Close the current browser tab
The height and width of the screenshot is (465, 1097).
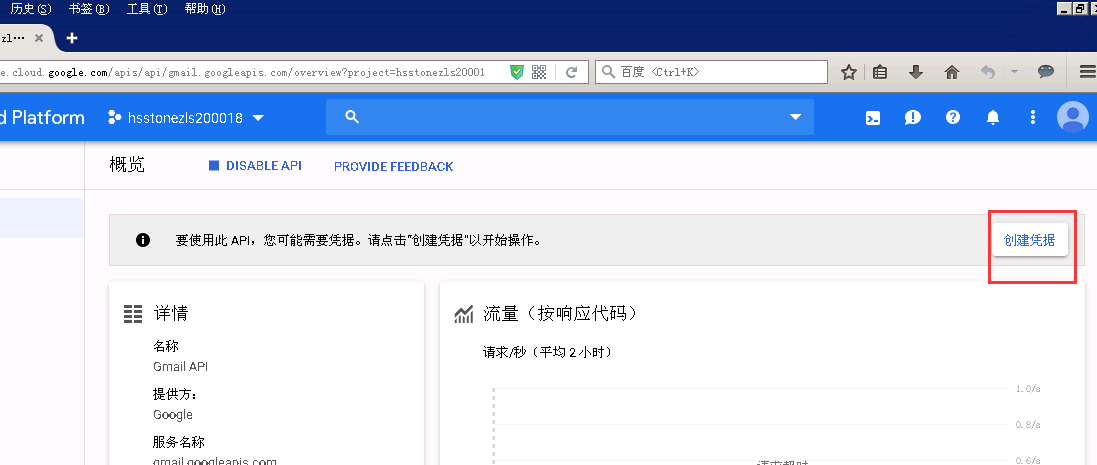[x=39, y=38]
